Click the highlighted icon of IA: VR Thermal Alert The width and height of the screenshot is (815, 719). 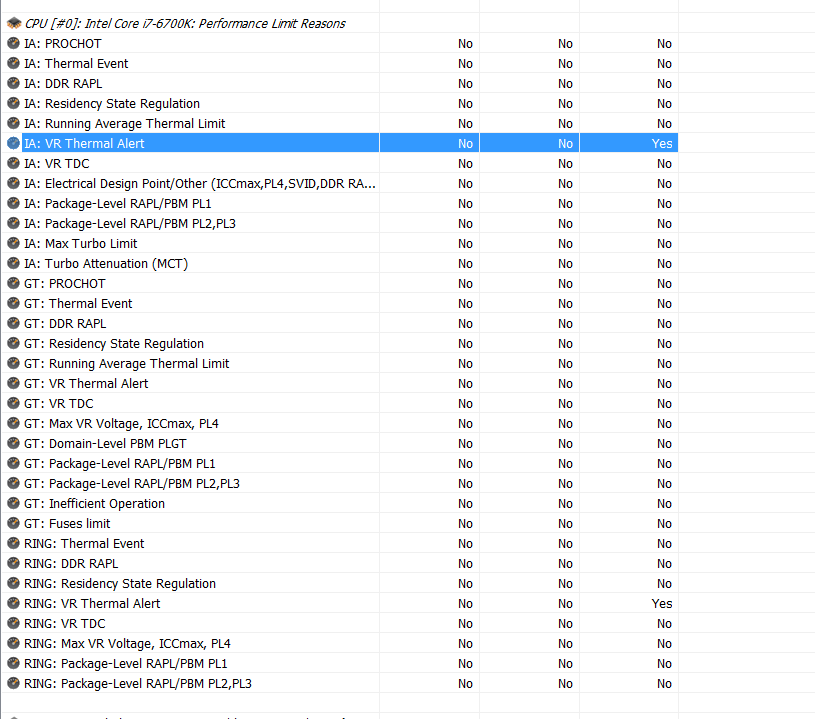(x=14, y=143)
